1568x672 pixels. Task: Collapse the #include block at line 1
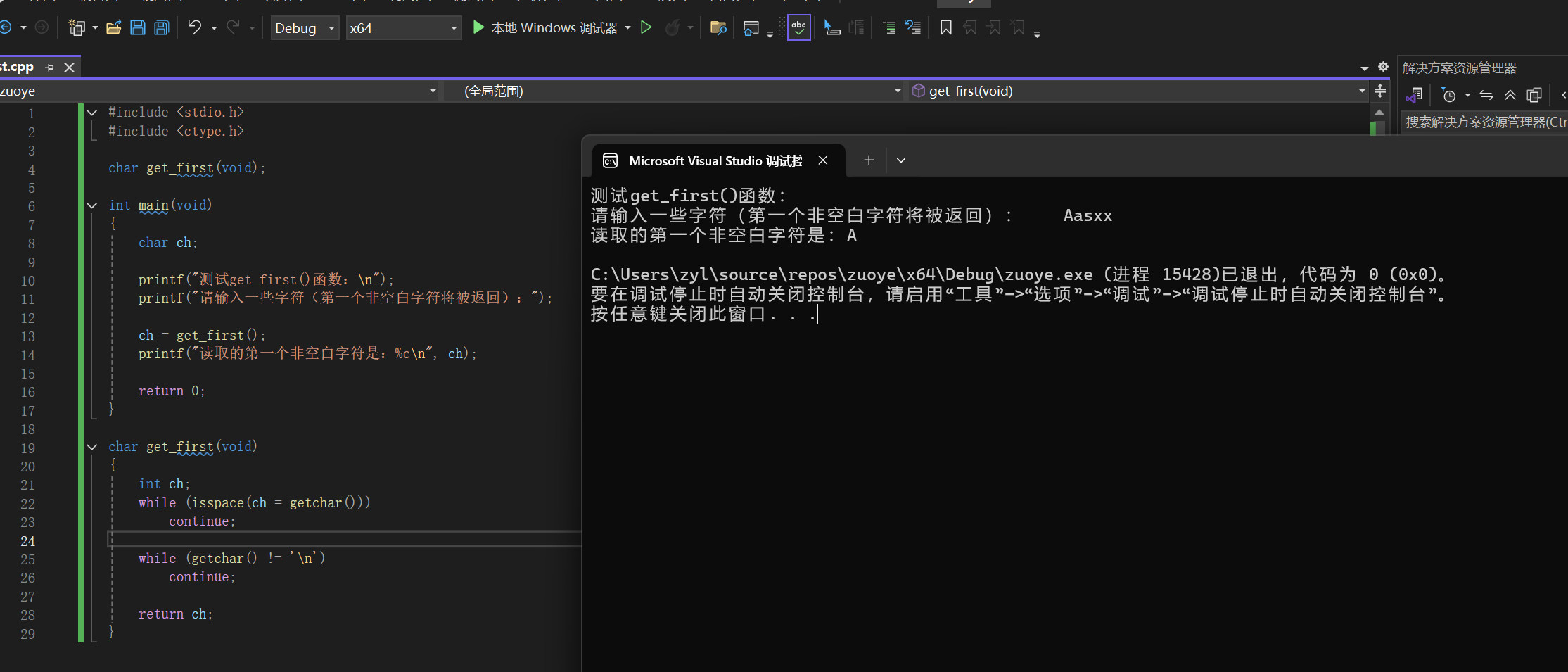click(x=92, y=112)
